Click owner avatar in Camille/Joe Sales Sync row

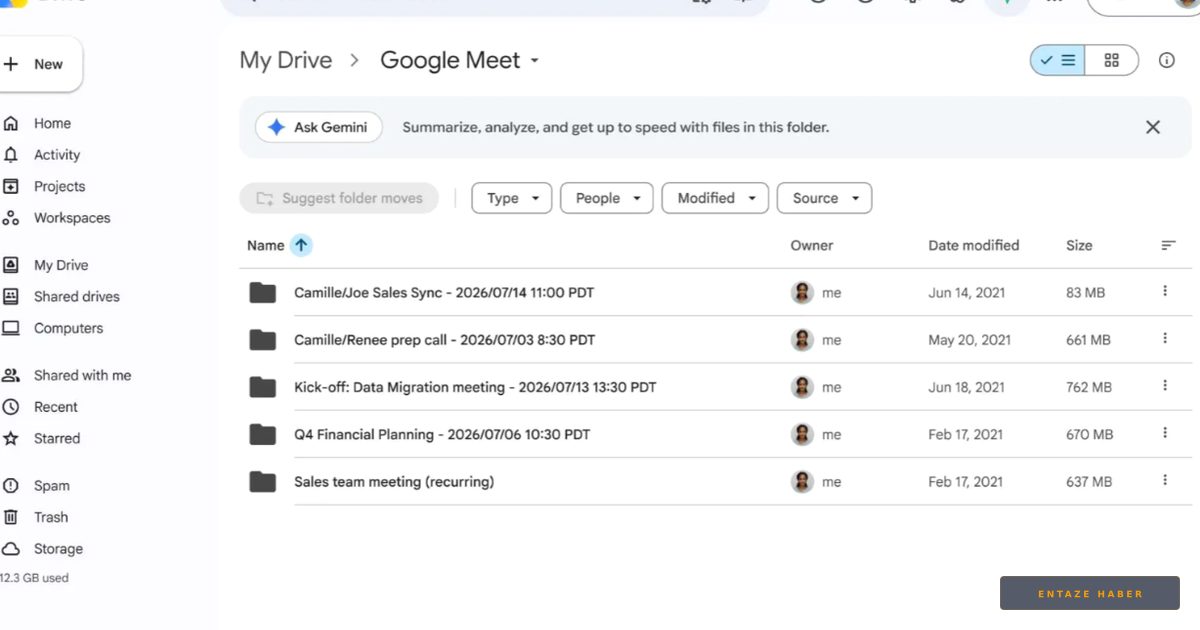pyautogui.click(x=802, y=293)
